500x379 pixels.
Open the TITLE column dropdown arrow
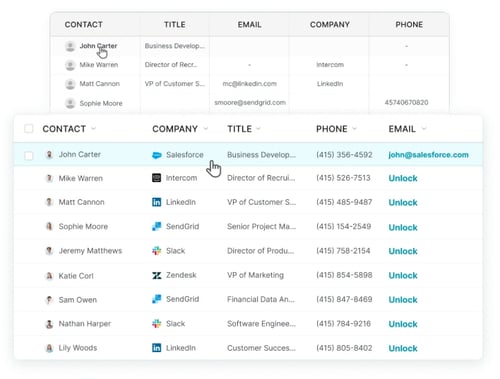258,128
